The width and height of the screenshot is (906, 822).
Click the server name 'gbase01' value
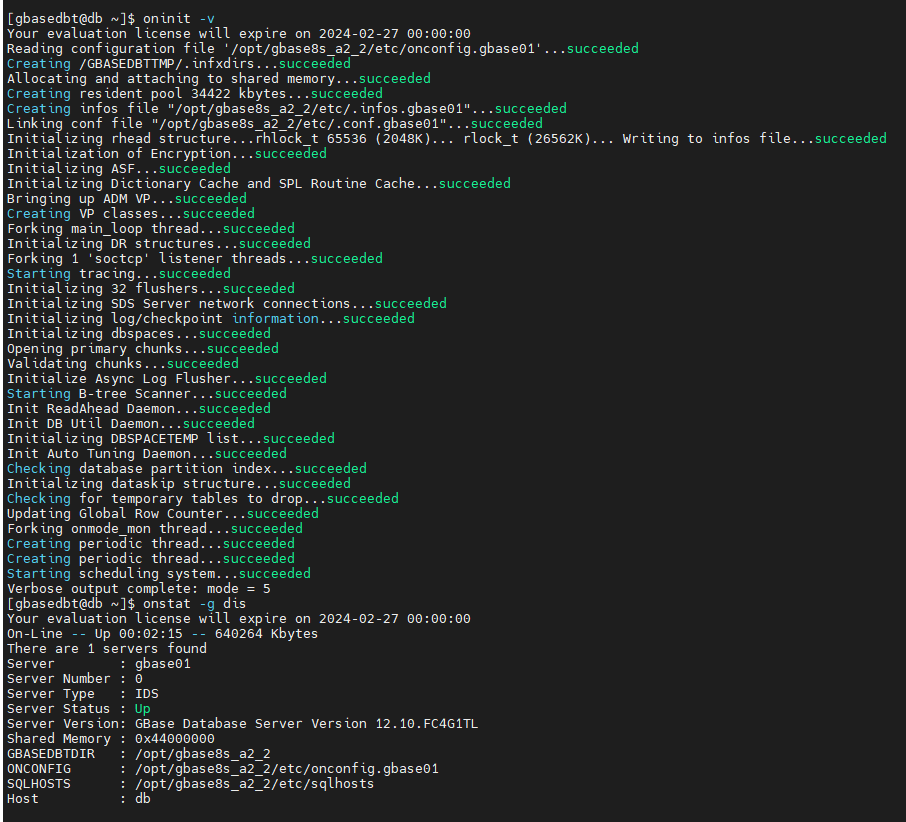tap(162, 663)
